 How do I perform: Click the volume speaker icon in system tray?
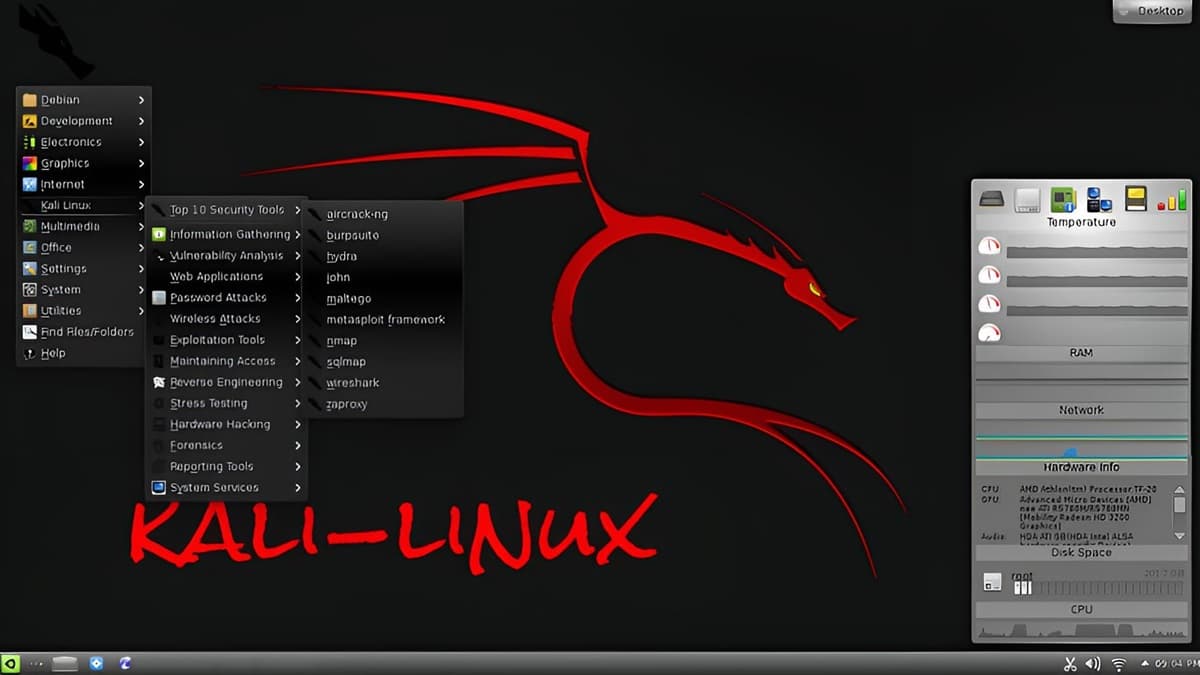(x=1093, y=664)
